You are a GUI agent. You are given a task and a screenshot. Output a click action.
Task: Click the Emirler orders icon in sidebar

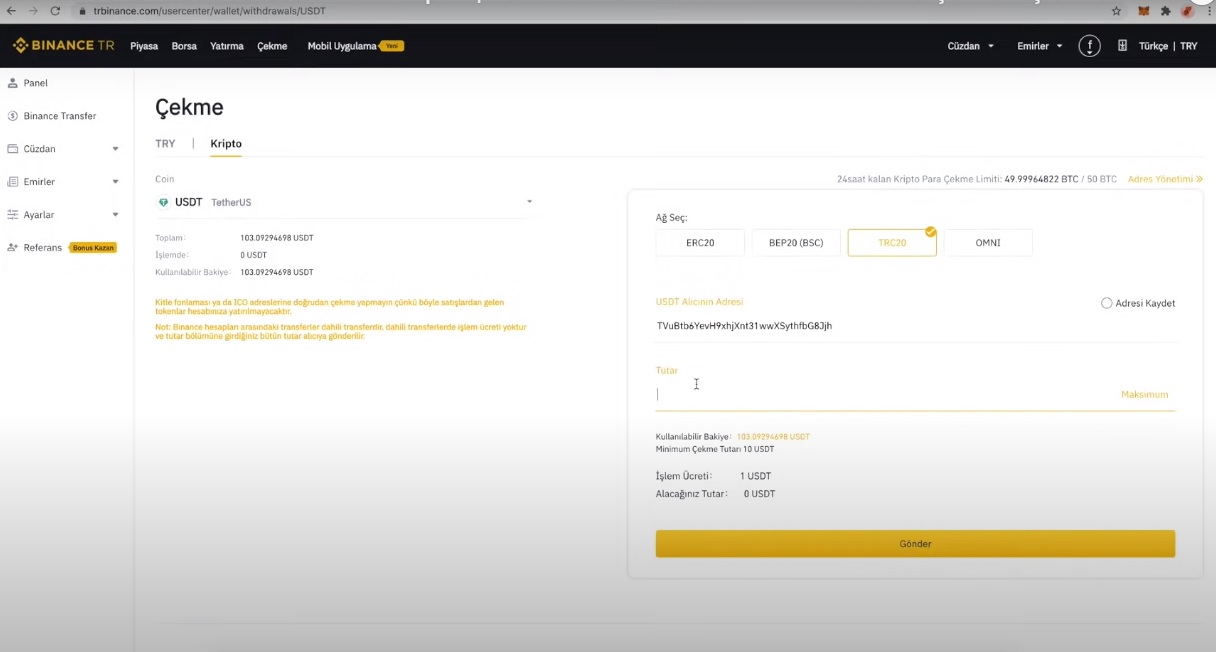pos(13,182)
